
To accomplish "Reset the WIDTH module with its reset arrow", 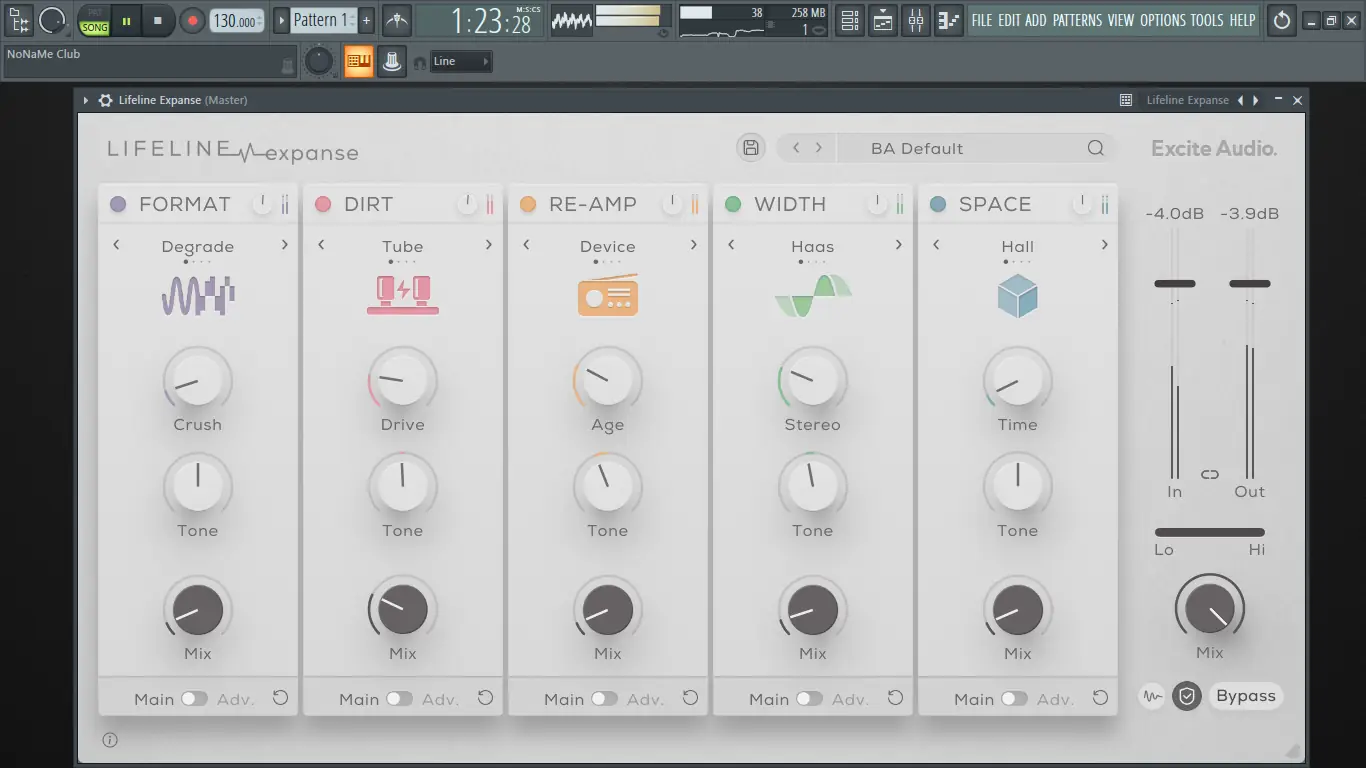I will pyautogui.click(x=895, y=697).
